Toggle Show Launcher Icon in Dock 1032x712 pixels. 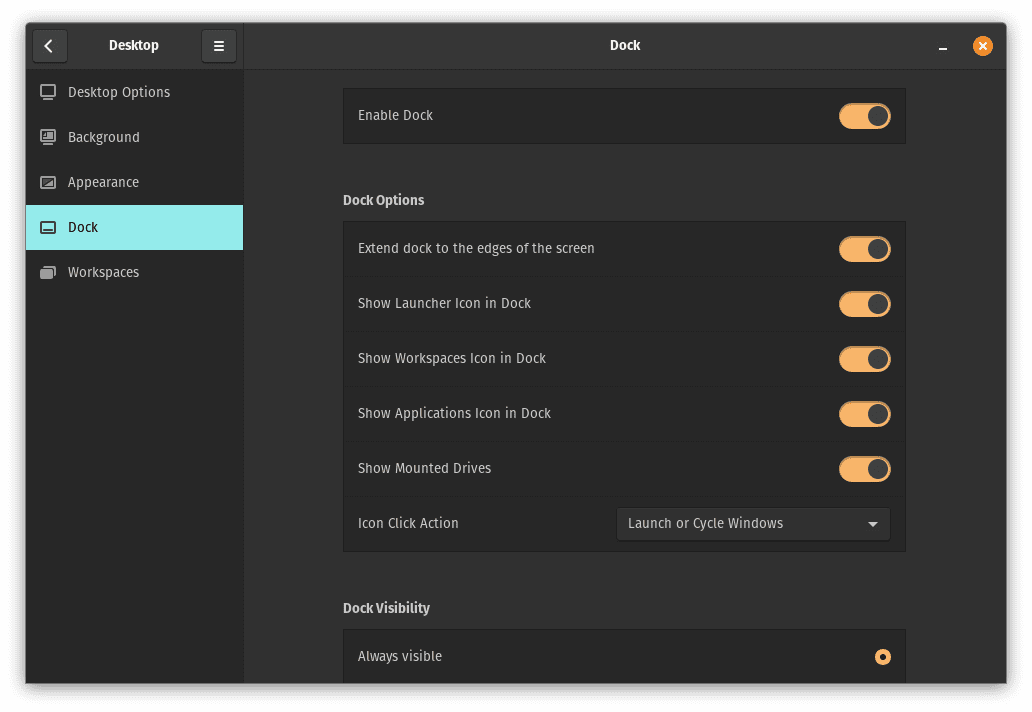[865, 304]
